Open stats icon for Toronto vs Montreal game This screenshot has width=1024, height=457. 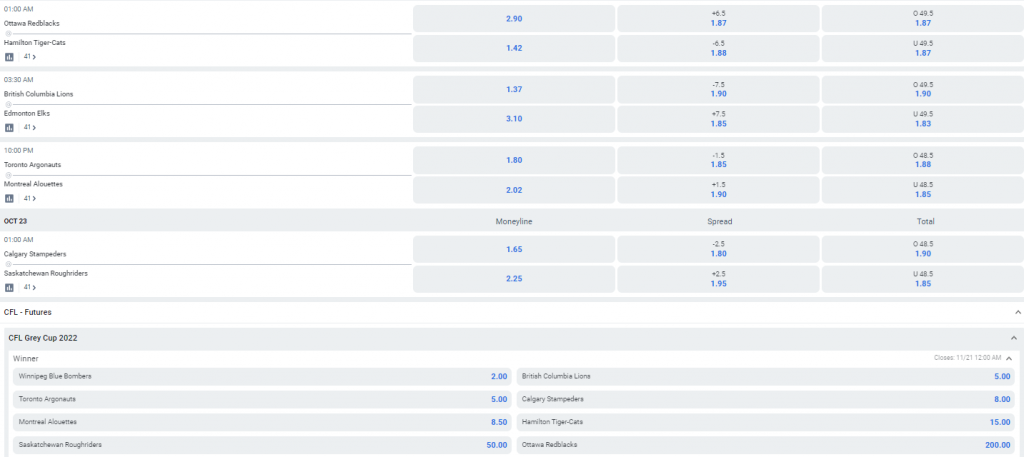pos(9,198)
